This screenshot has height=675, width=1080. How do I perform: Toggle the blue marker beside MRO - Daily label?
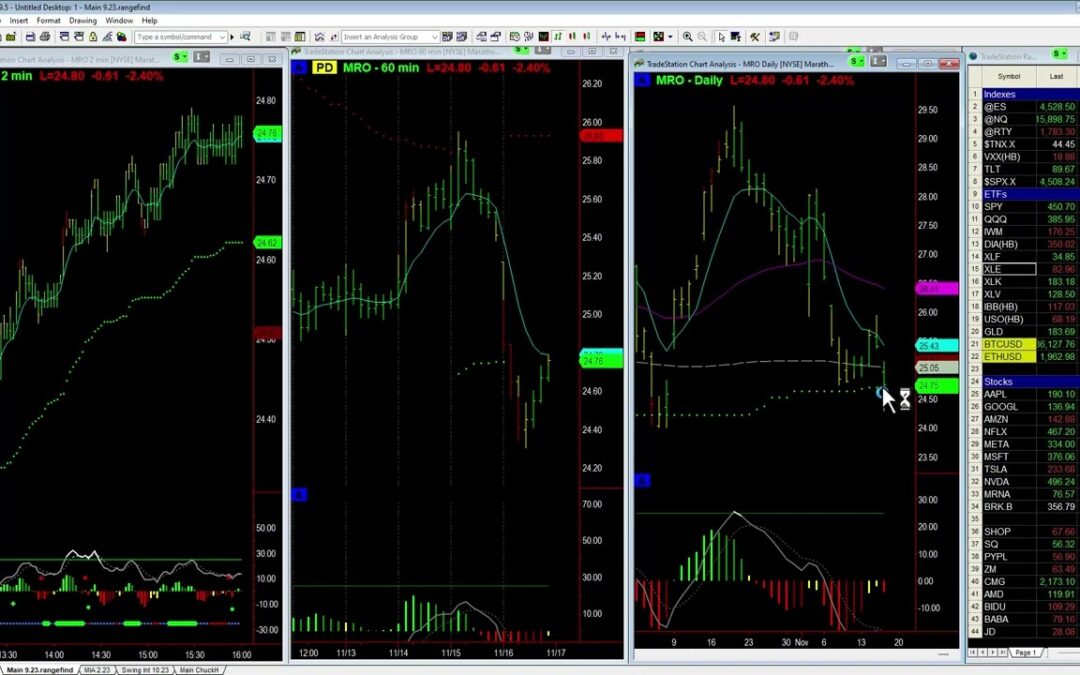click(x=642, y=80)
